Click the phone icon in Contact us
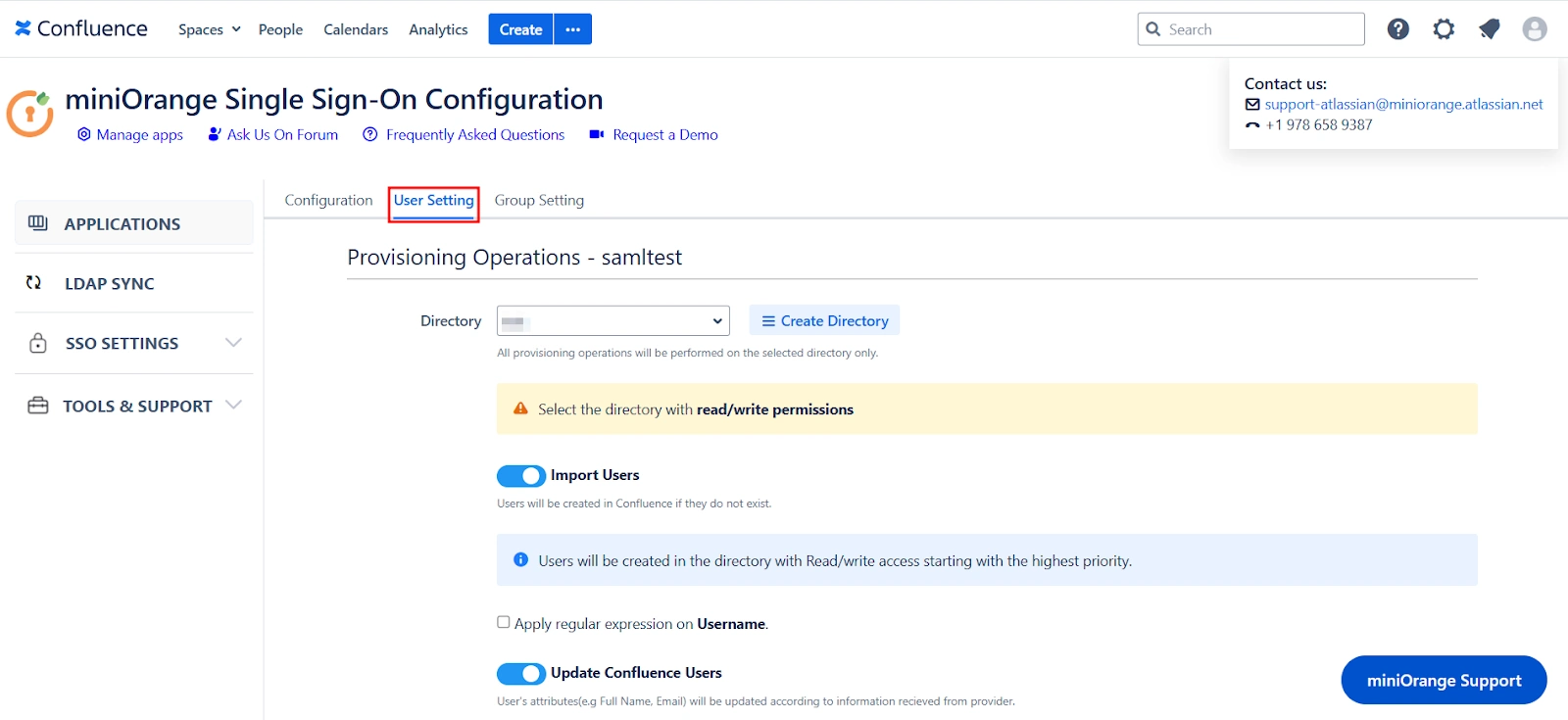1568x720 pixels. pos(1252,125)
